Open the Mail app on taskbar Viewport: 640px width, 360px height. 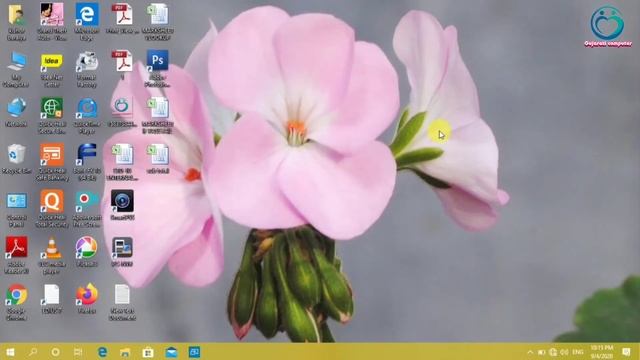pyautogui.click(x=171, y=352)
